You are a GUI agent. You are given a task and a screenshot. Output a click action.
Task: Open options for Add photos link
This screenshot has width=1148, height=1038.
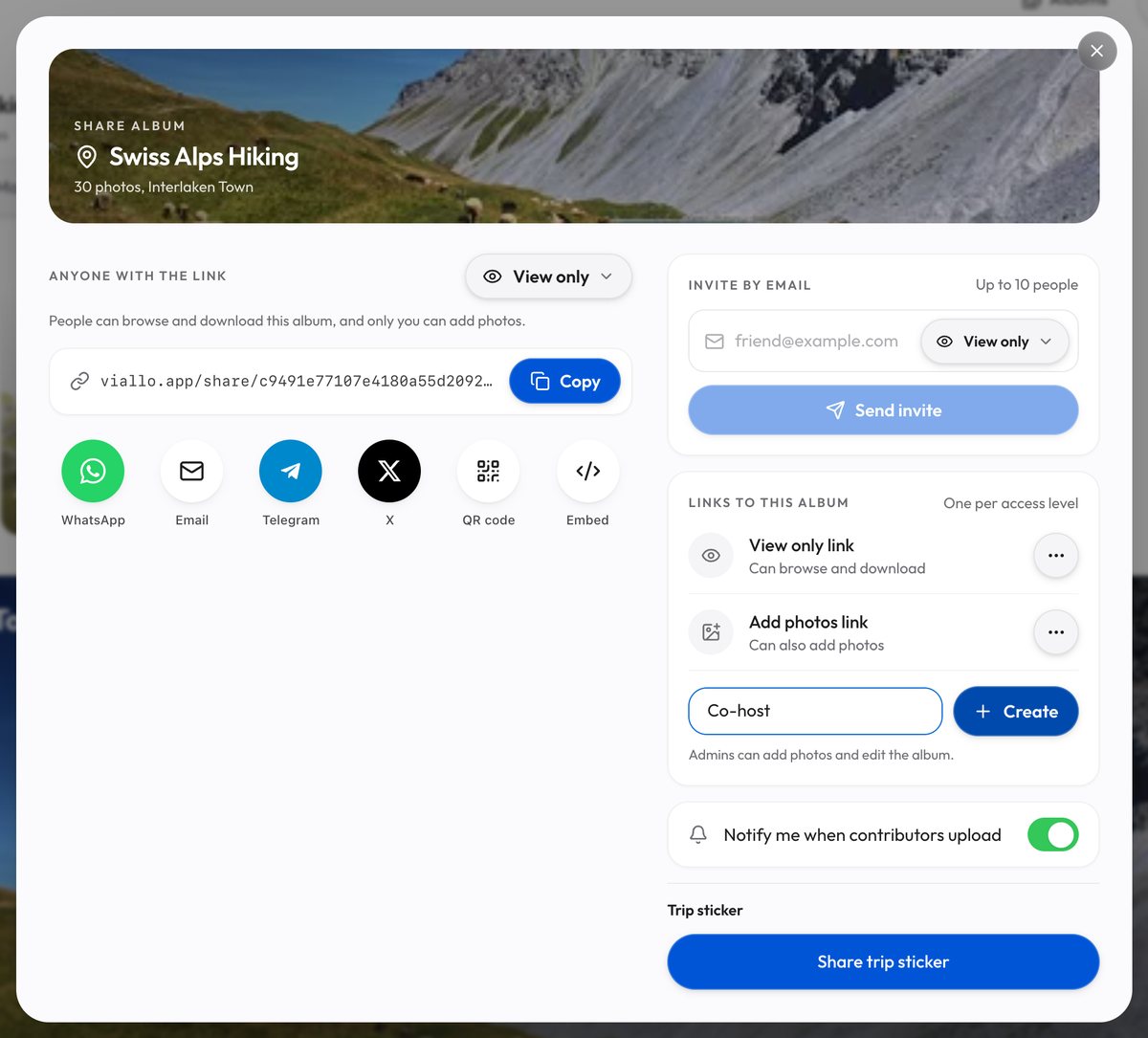pos(1056,632)
